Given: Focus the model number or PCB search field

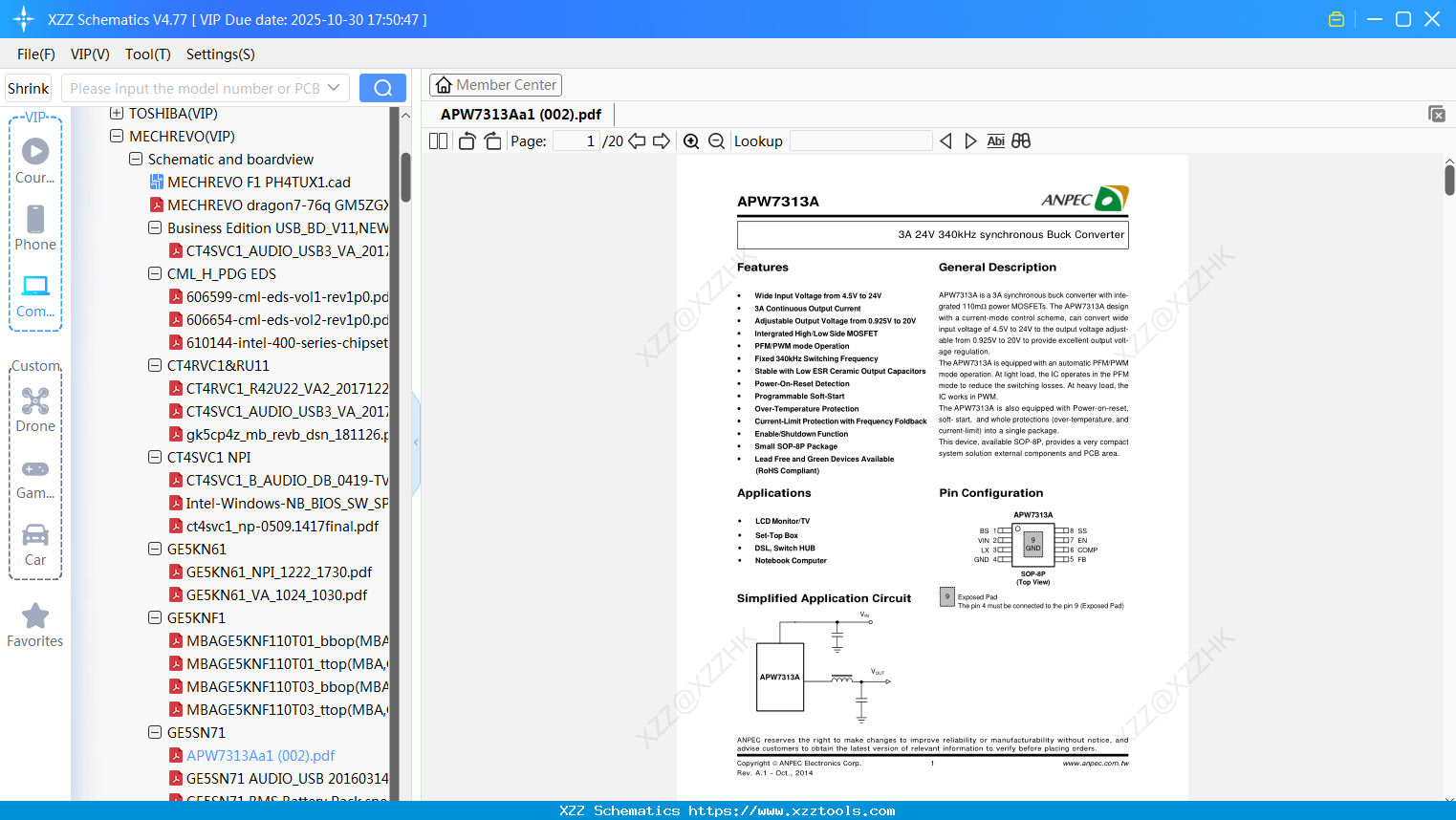Looking at the screenshot, I should tap(196, 88).
